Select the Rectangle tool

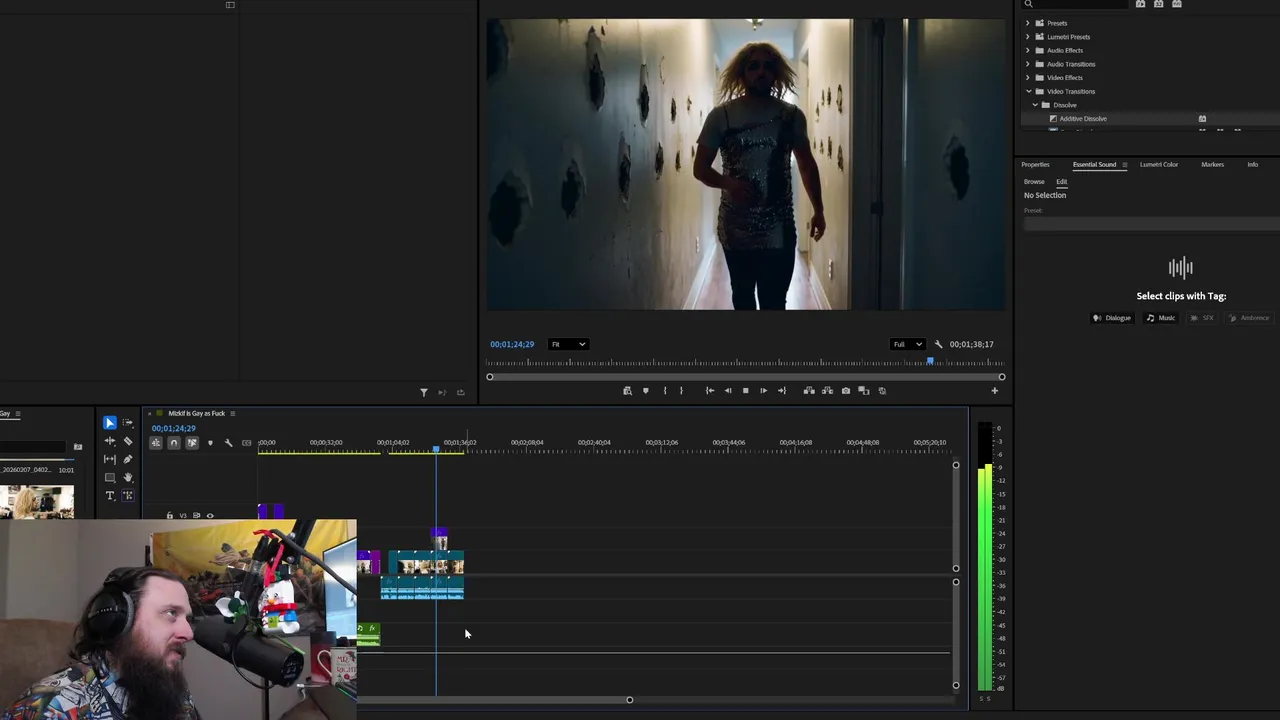click(110, 477)
